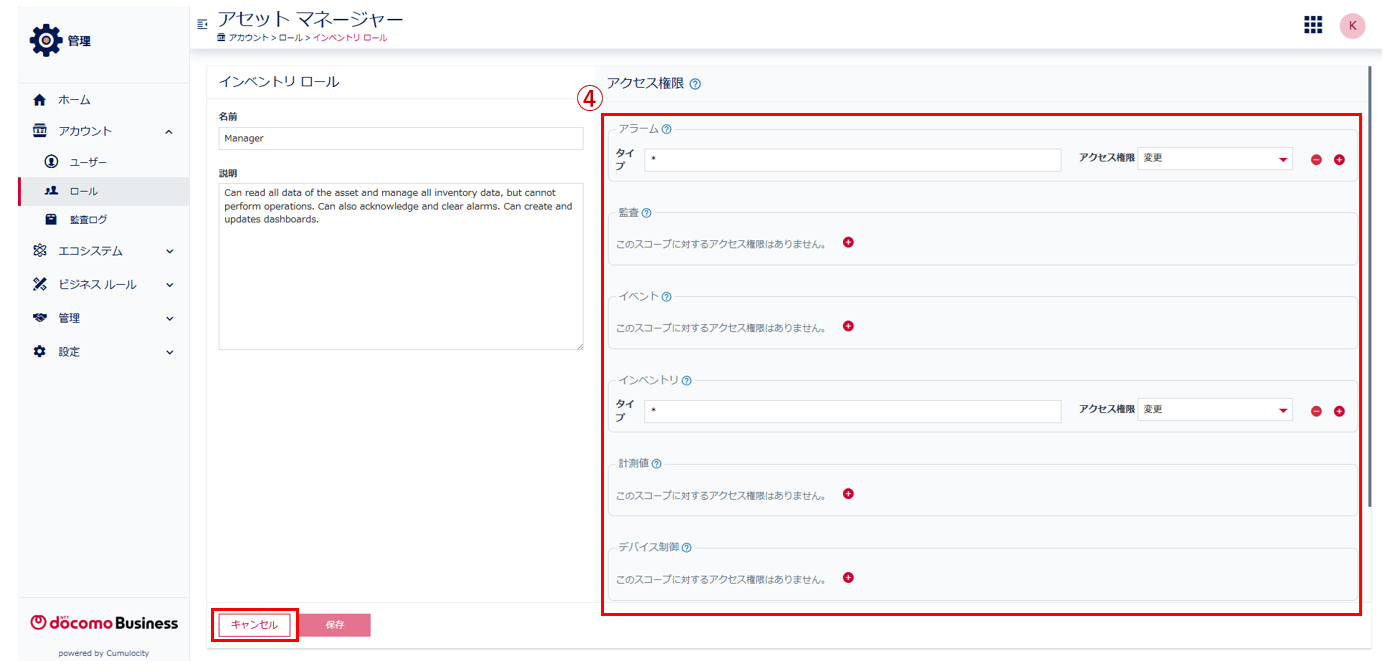The image size is (1388, 671).
Task: Toggle the sidebar collapse icon beside title
Action: (x=203, y=23)
